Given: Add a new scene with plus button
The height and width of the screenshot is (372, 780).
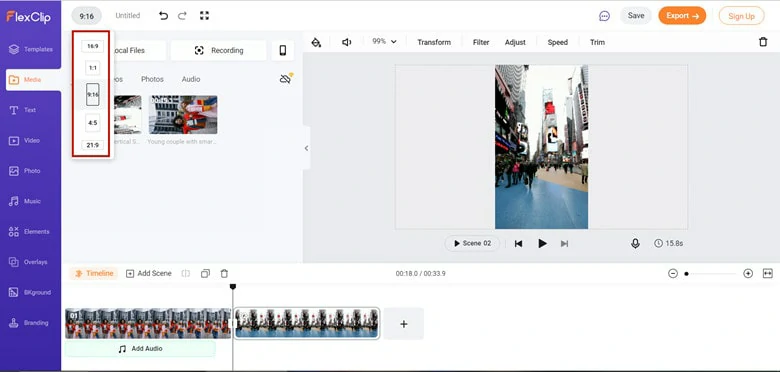Looking at the screenshot, I should [403, 324].
